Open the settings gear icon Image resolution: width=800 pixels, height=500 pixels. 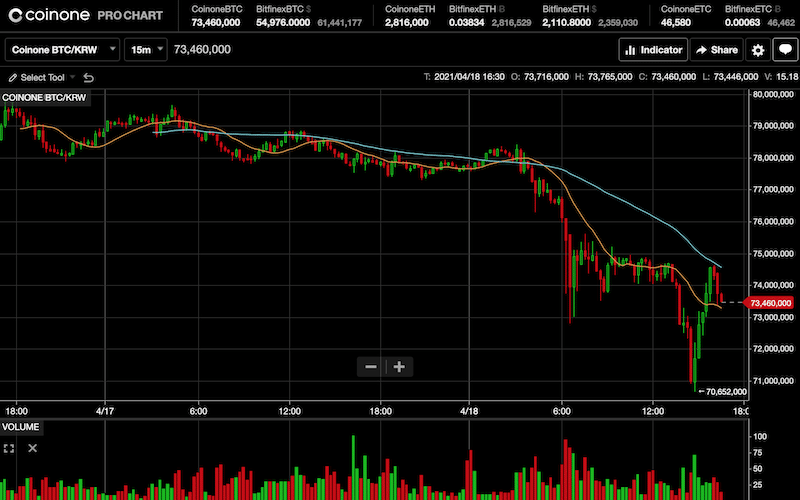pyautogui.click(x=758, y=50)
